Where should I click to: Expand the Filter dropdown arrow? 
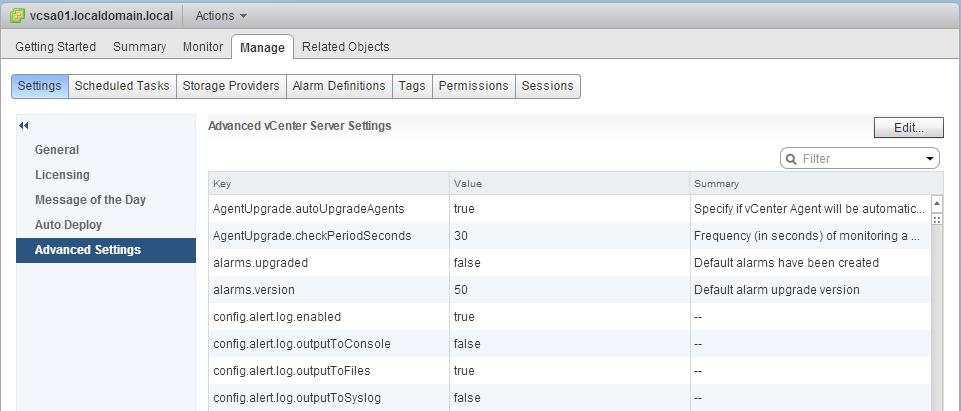tap(930, 158)
